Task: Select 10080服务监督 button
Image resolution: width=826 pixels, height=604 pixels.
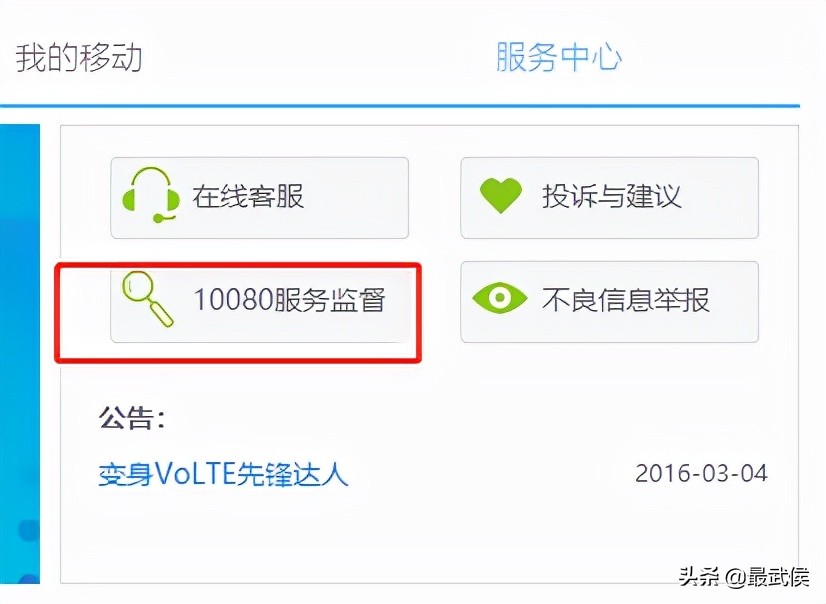Action: [260, 302]
